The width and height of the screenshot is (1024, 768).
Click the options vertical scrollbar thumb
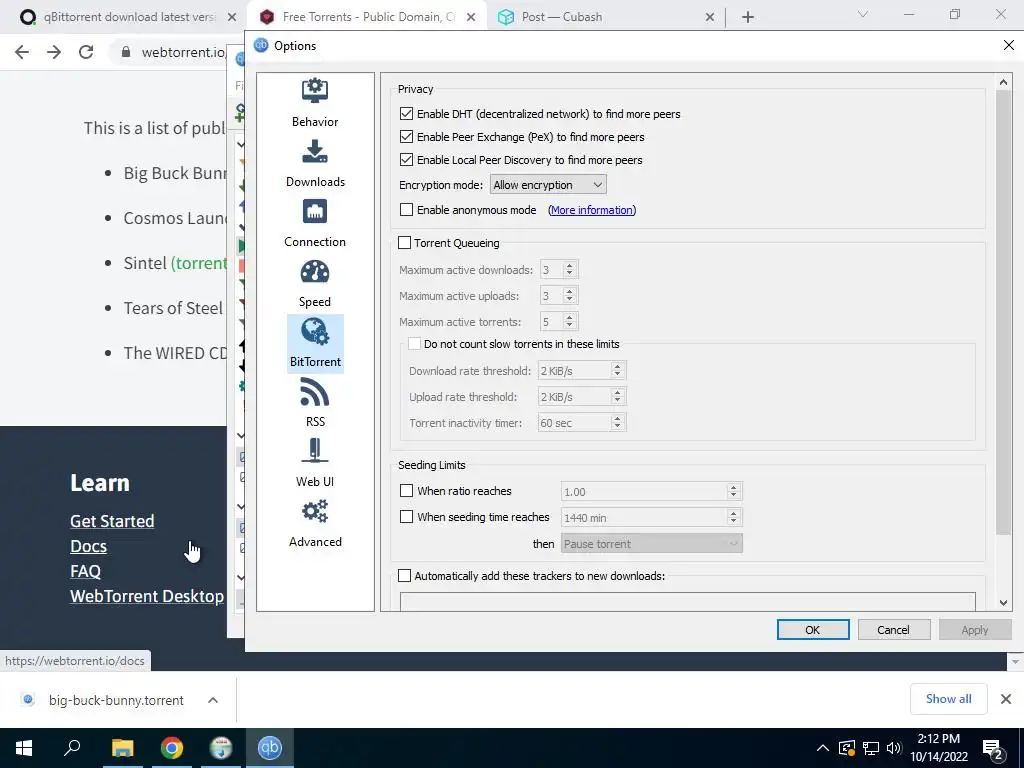(1003, 313)
